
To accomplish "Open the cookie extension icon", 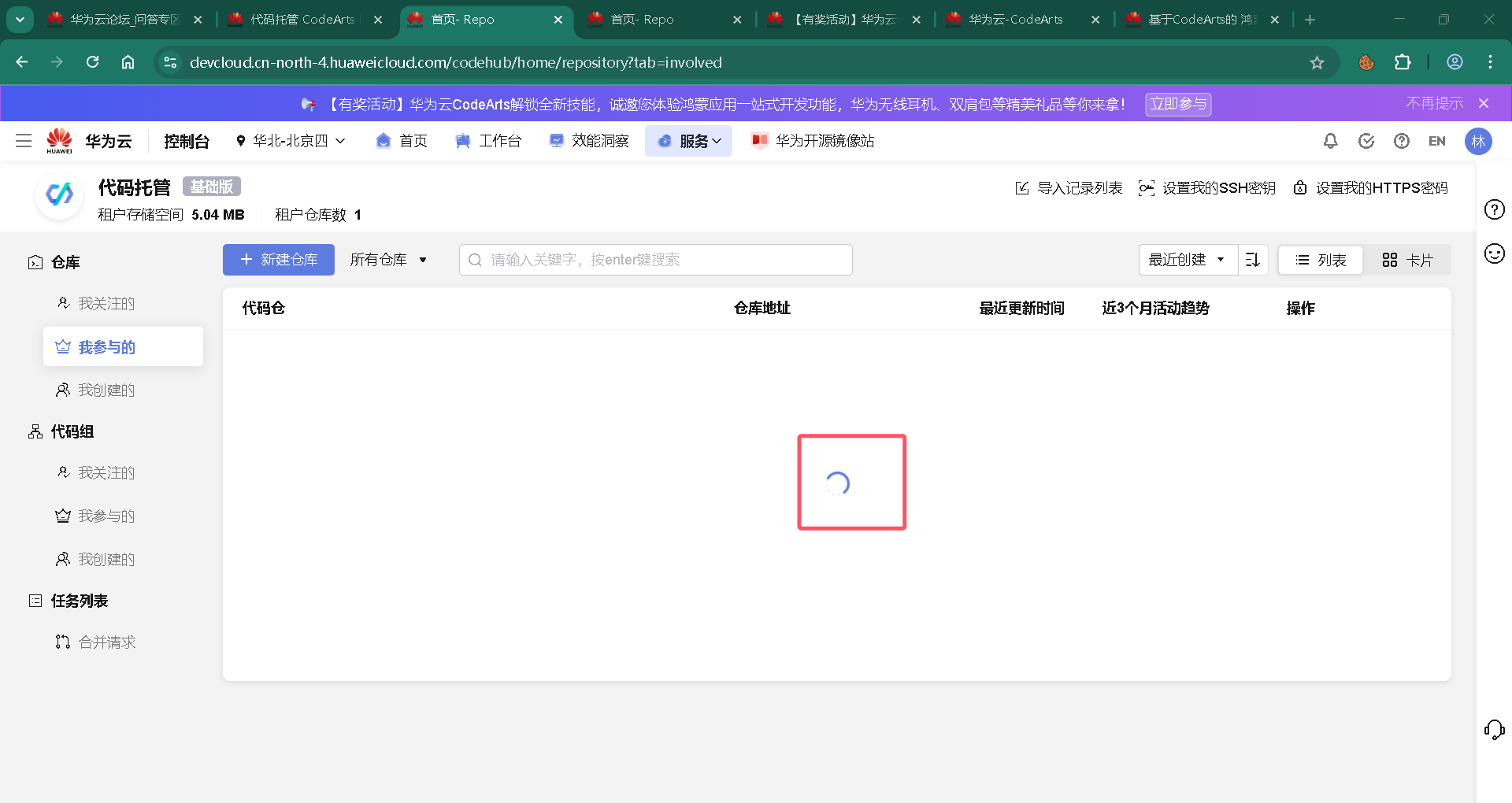I will point(1366,62).
